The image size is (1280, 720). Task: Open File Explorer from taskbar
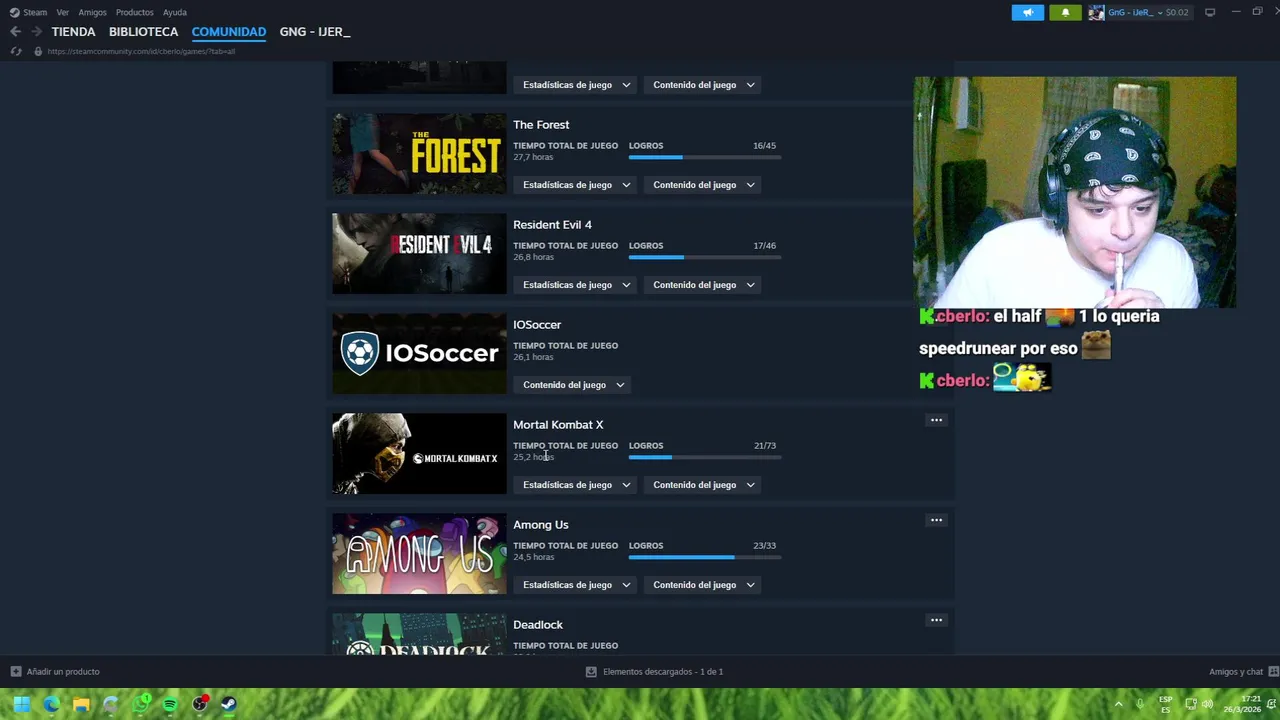pyautogui.click(x=81, y=704)
